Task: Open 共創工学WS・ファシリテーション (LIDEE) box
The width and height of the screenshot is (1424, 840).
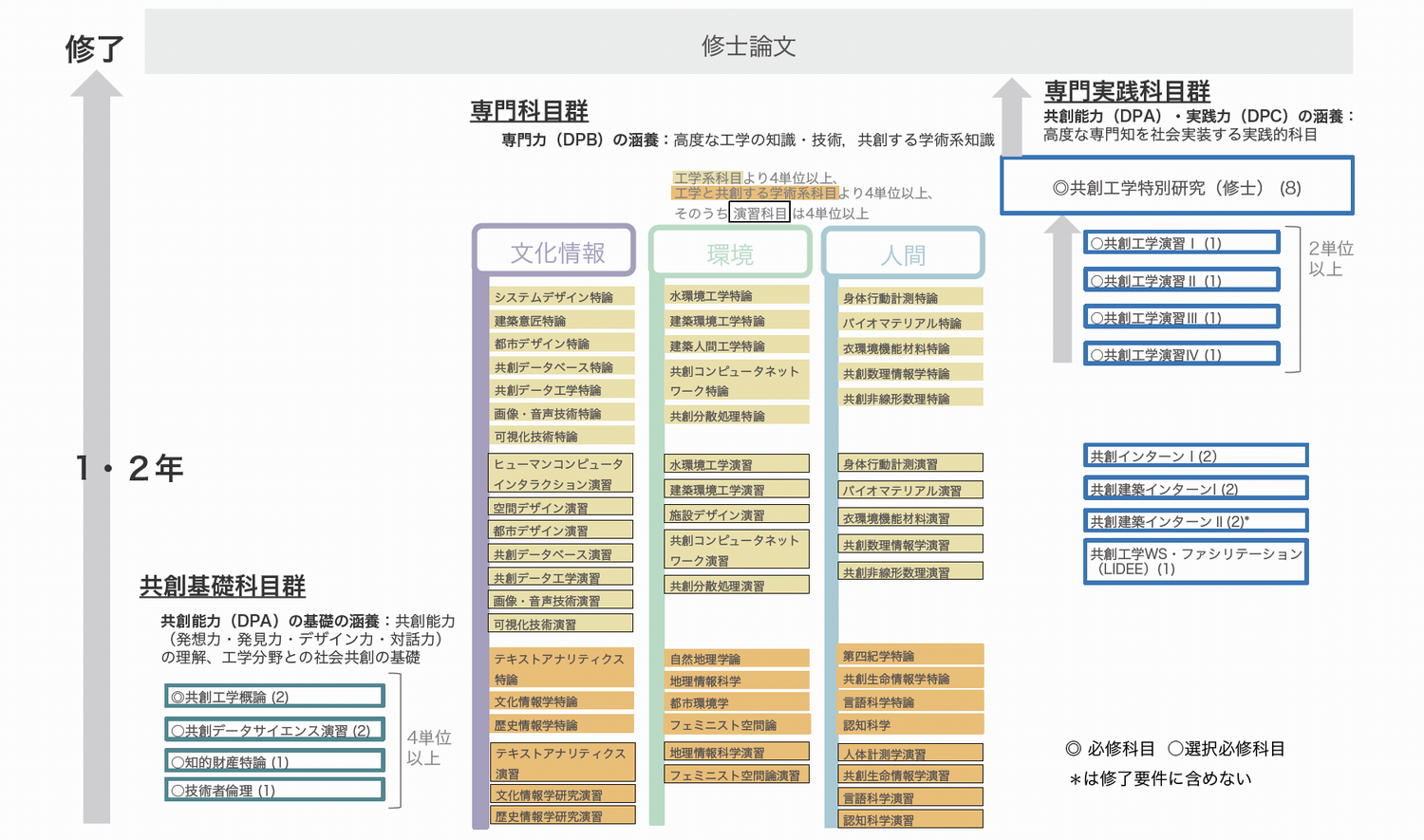Action: tap(1195, 561)
